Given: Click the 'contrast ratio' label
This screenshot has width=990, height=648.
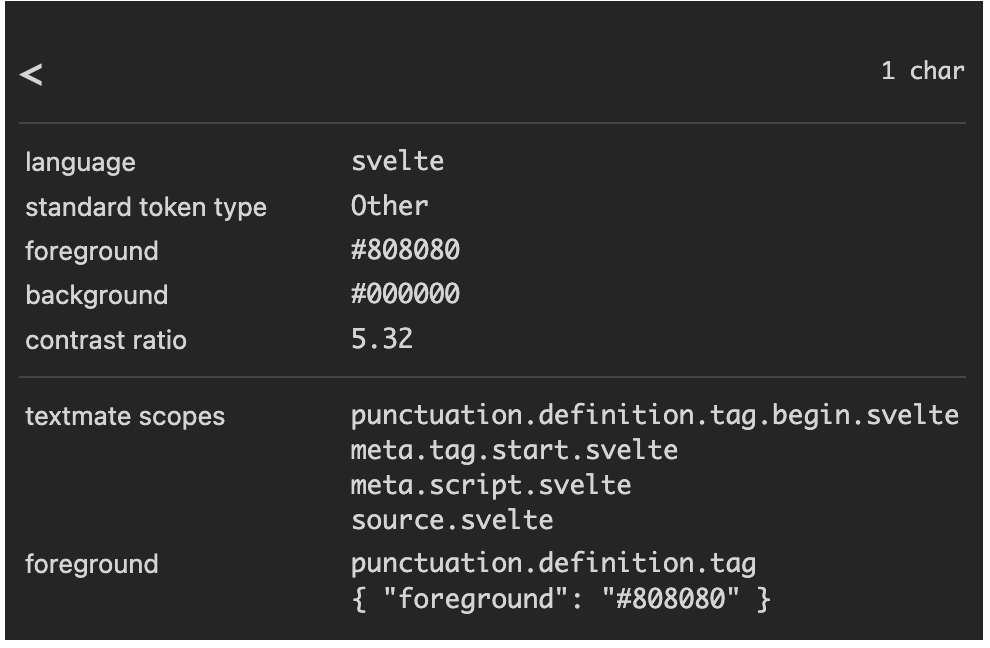Looking at the screenshot, I should point(106,340).
